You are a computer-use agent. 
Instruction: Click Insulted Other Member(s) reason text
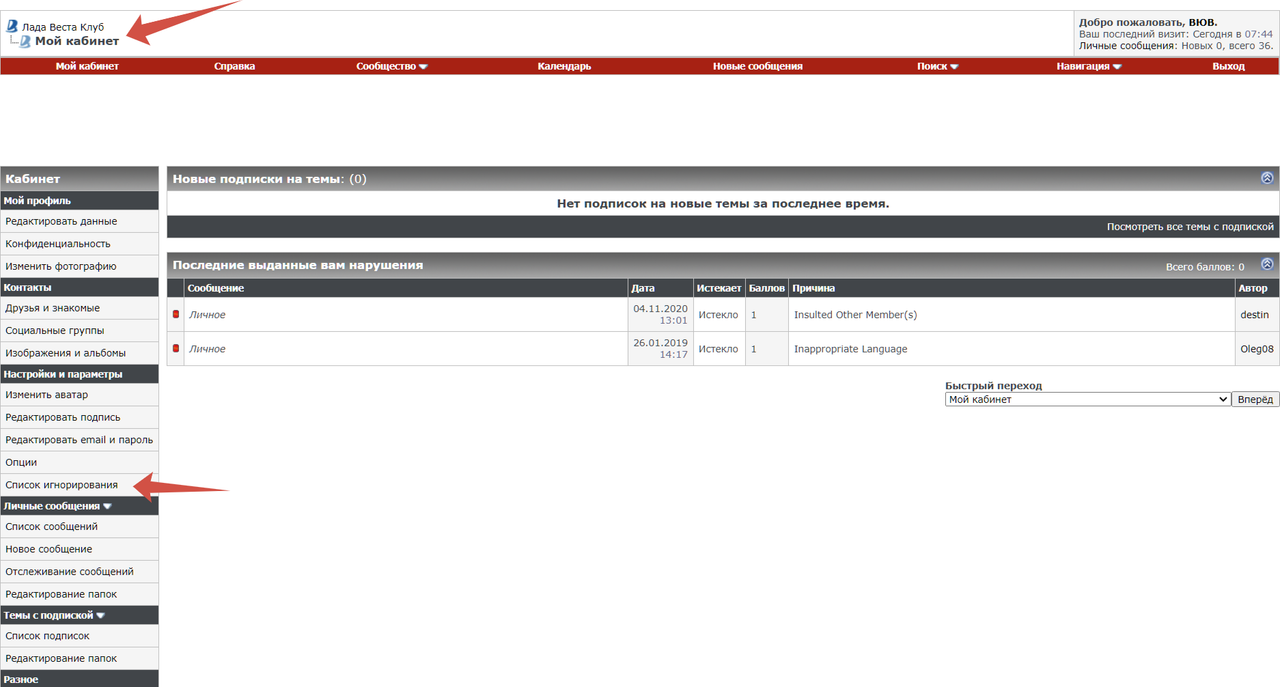855,314
